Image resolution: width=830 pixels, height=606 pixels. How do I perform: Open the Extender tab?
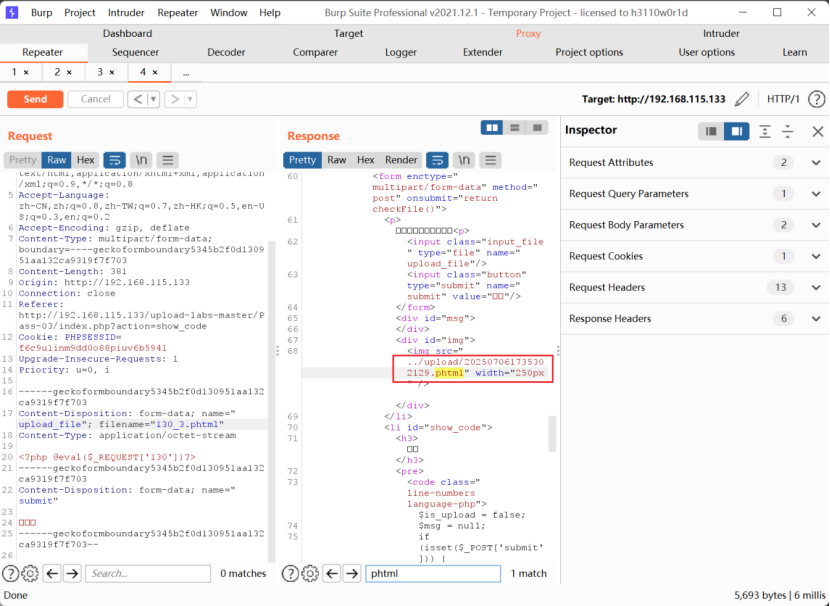[x=483, y=52]
